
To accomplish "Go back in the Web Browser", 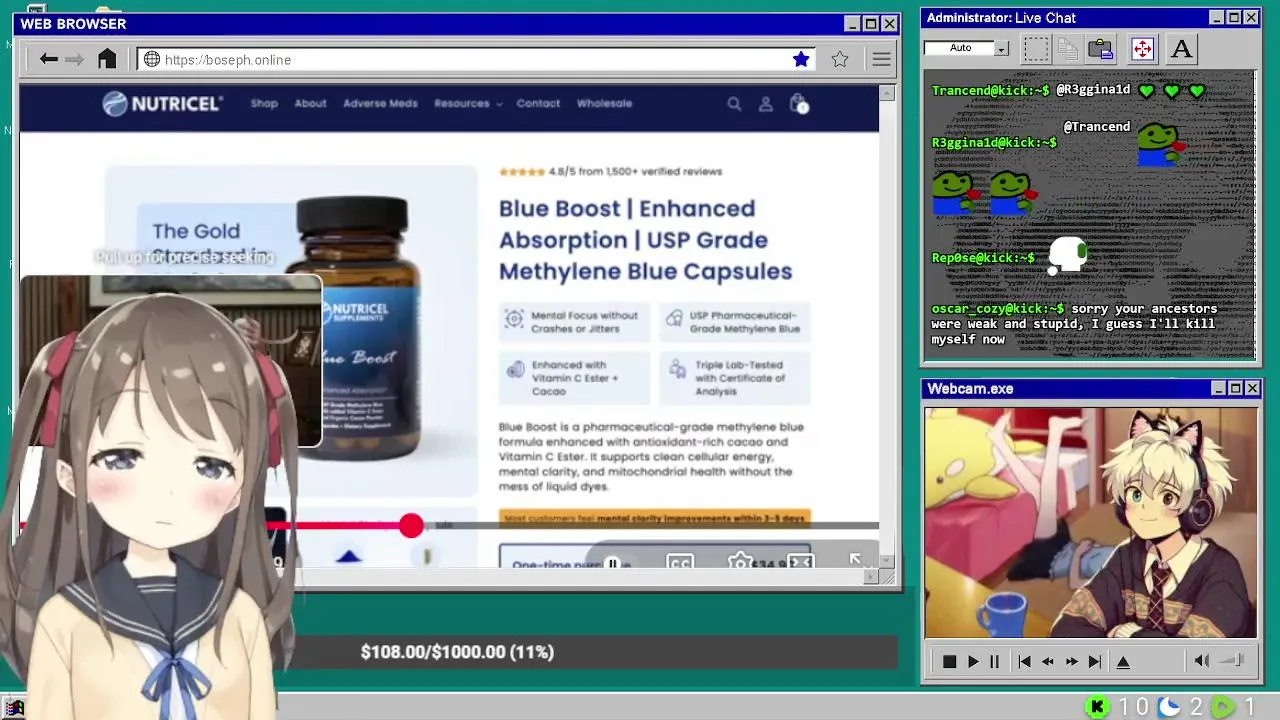I will [x=49, y=60].
